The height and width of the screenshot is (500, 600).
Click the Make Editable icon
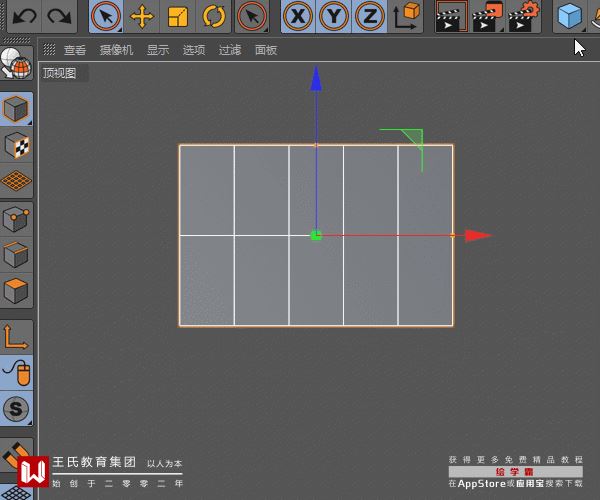16,63
